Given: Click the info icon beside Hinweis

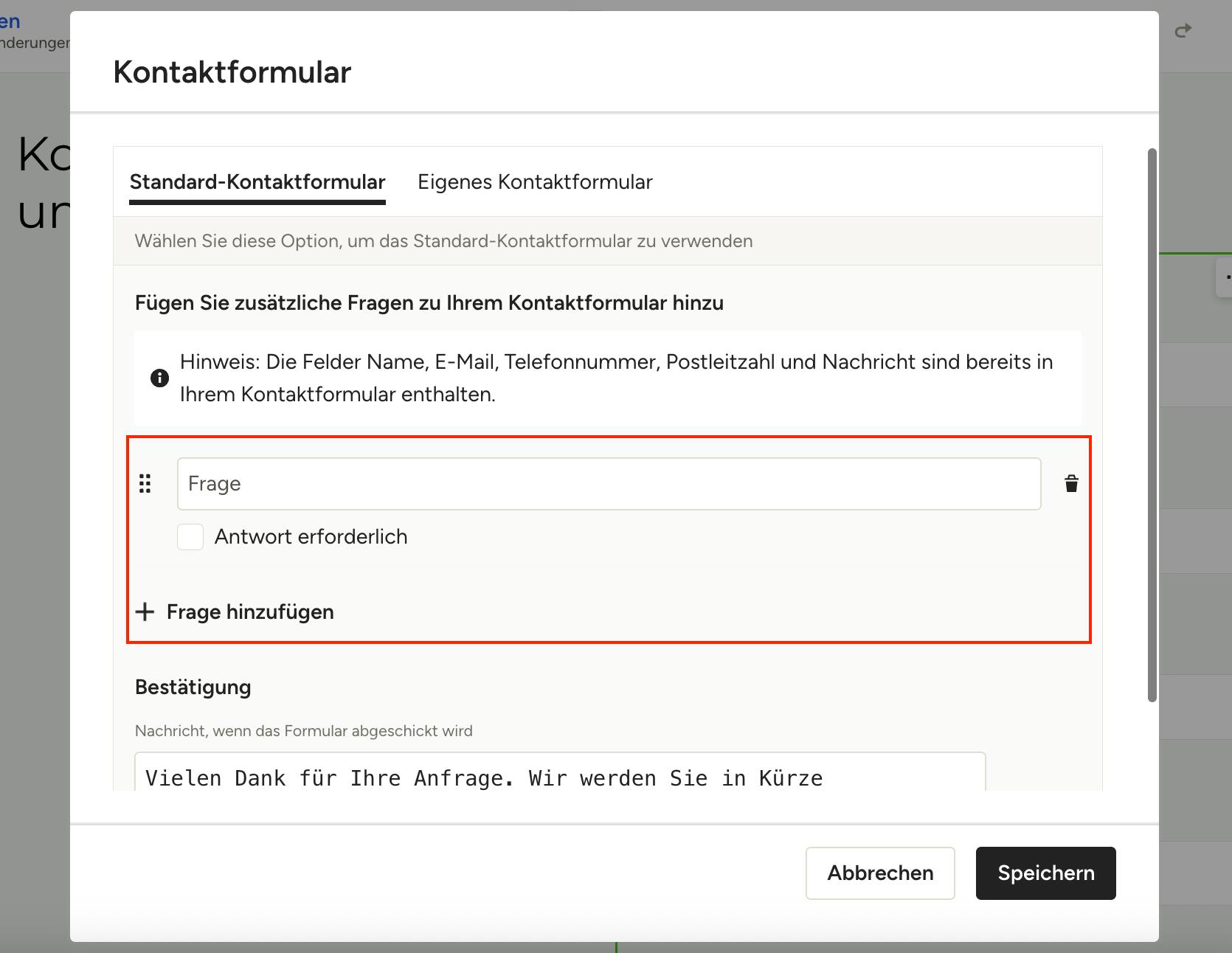Looking at the screenshot, I should pyautogui.click(x=159, y=378).
